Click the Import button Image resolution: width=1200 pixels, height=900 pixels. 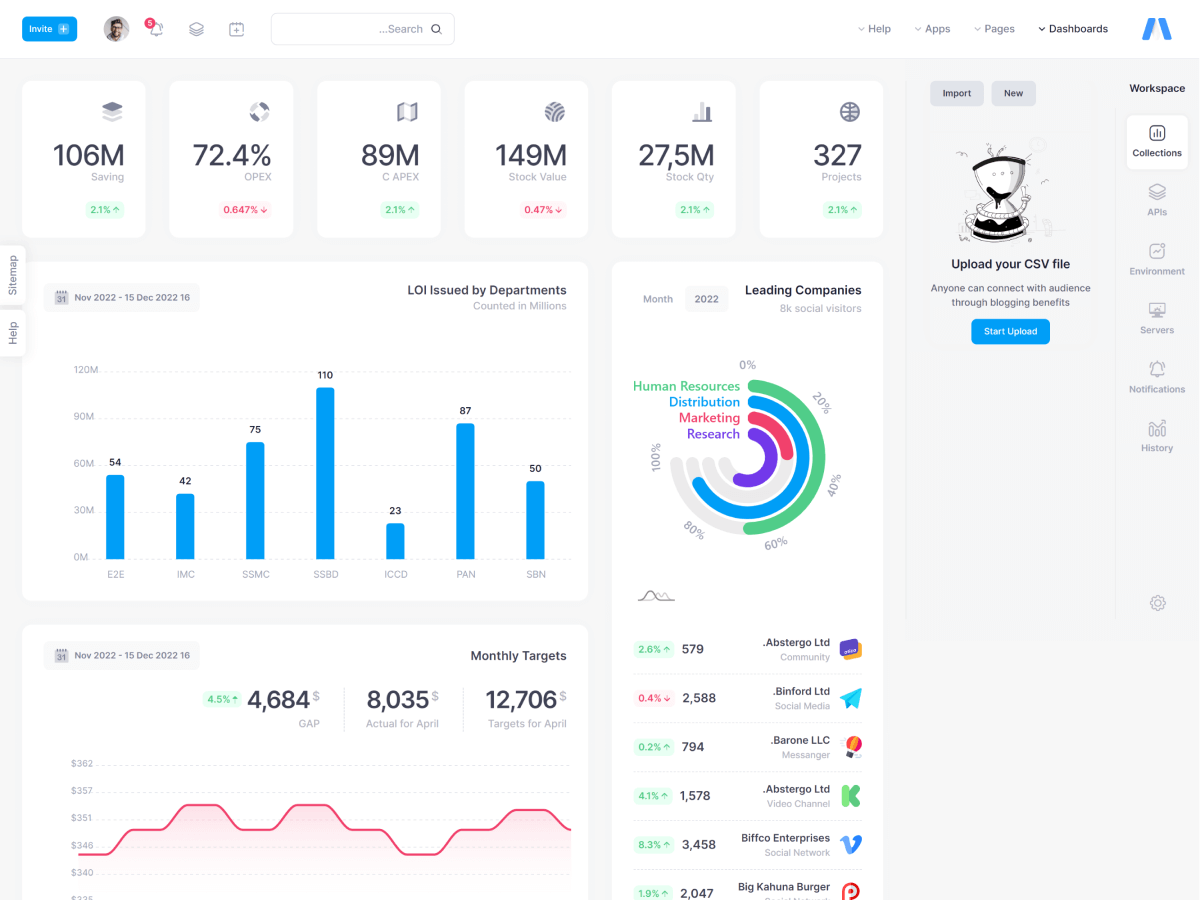[x=956, y=93]
